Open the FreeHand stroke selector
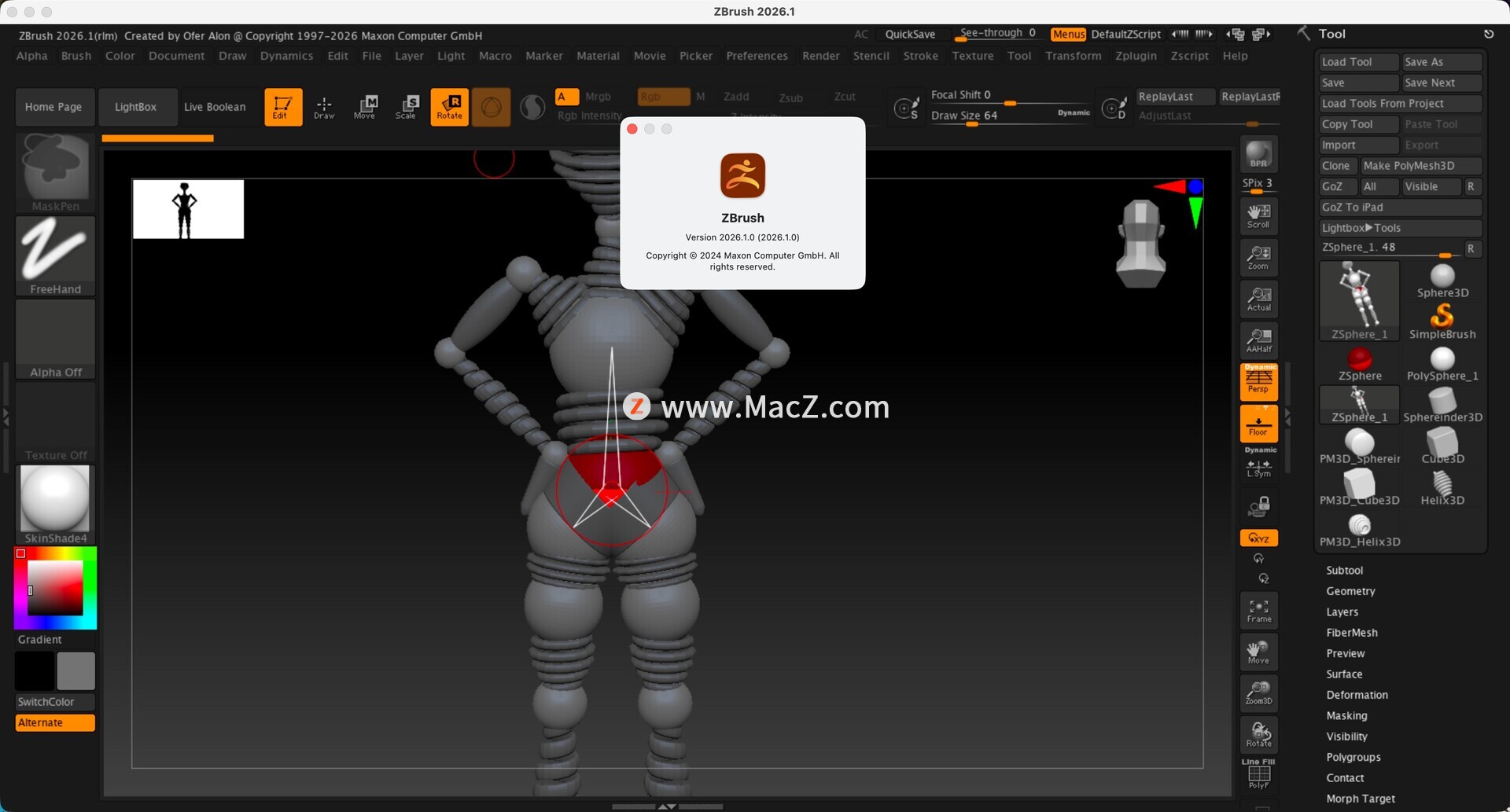Screen dimensions: 1510x812 coord(55,255)
